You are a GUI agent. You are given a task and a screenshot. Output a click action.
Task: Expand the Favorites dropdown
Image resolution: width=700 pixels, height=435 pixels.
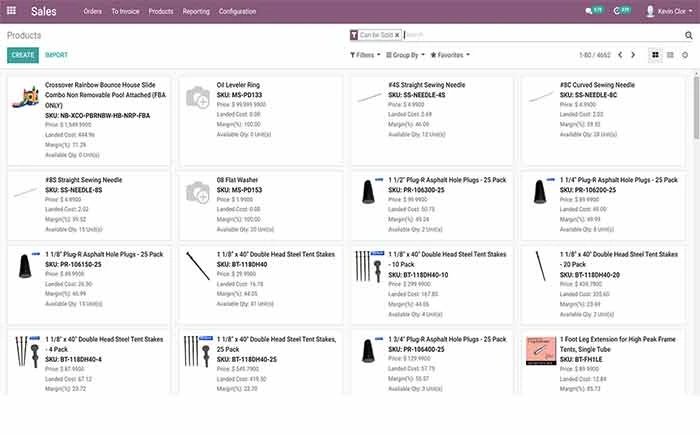450,55
